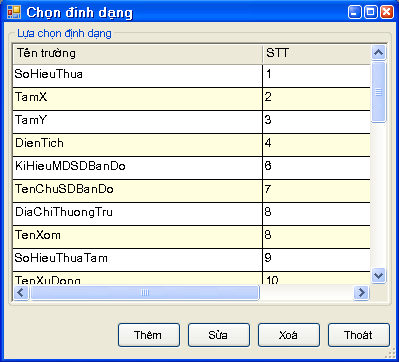Viewport: 399px width, 362px height.
Task: Select the DiaChiThuongTru cell
Action: 138,214
